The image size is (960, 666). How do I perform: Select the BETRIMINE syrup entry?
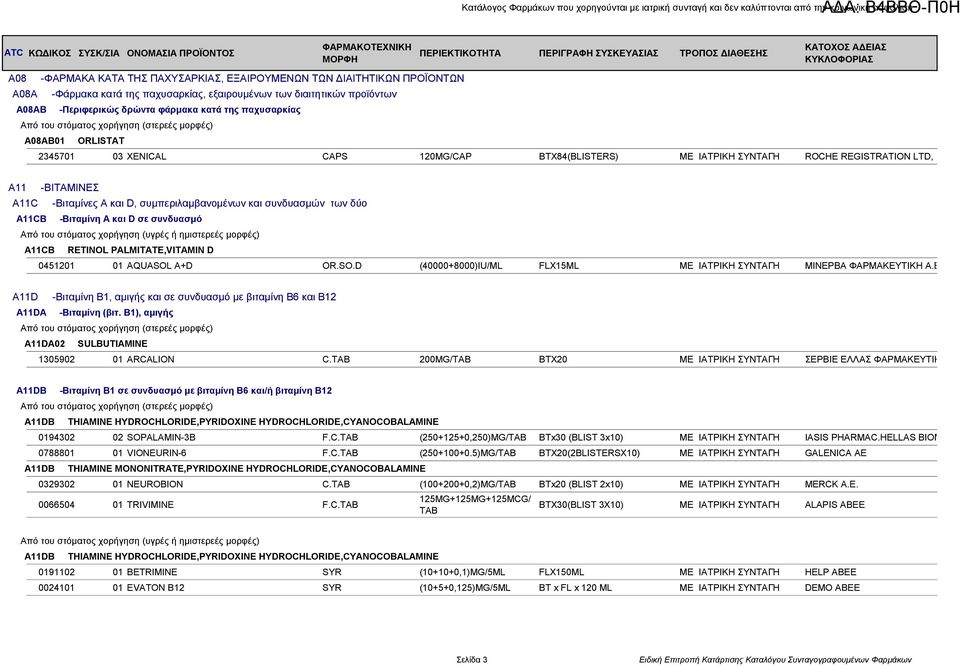click(x=482, y=572)
